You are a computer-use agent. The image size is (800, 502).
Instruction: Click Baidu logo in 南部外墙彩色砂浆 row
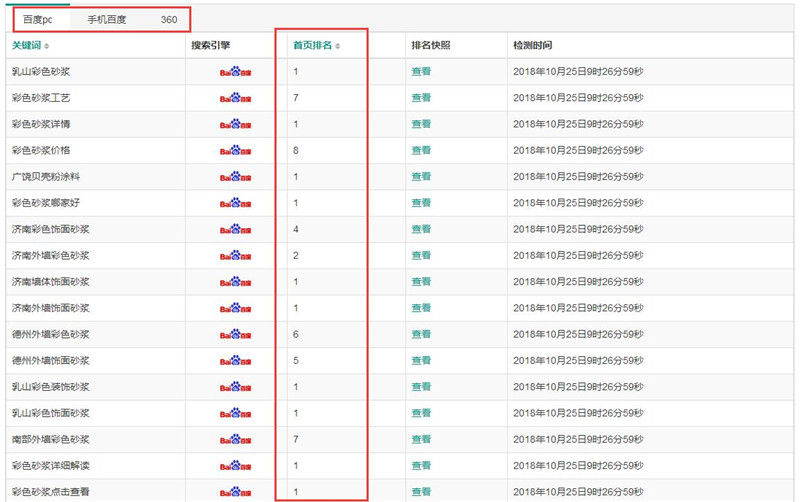236,439
